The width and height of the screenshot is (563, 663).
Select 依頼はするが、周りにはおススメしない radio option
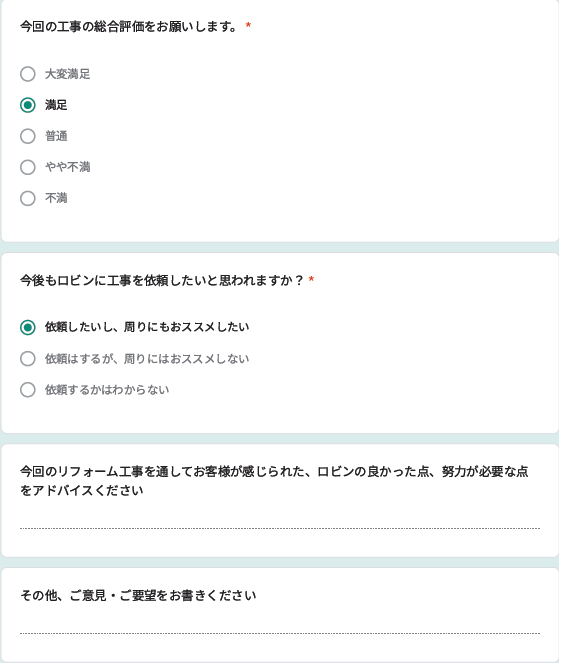(x=28, y=359)
